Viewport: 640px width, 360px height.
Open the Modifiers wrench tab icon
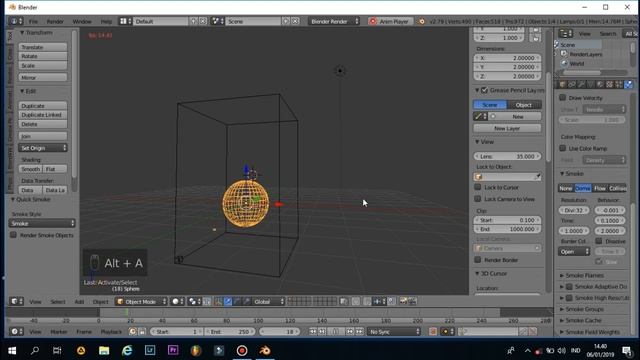tap(581, 84)
